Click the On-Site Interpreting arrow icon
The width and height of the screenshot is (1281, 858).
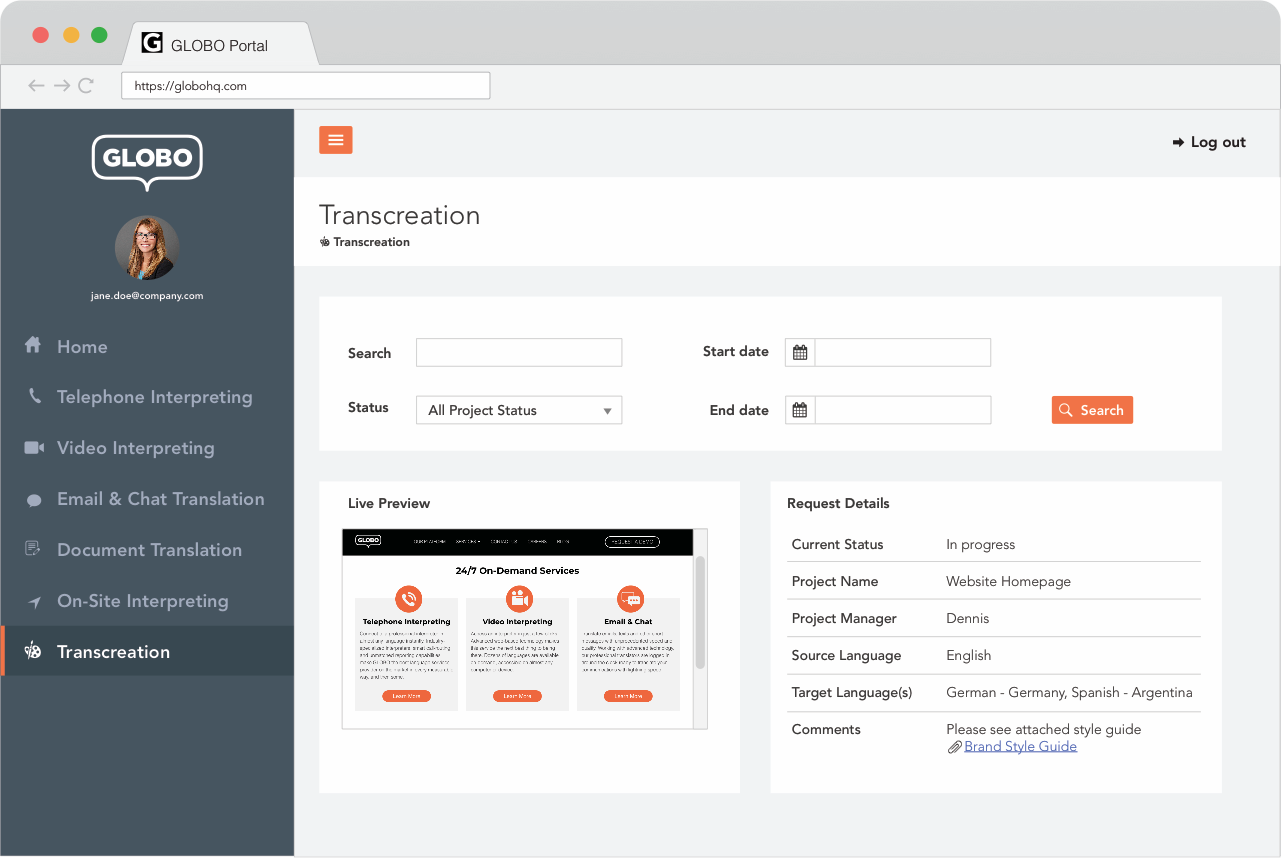[35, 601]
